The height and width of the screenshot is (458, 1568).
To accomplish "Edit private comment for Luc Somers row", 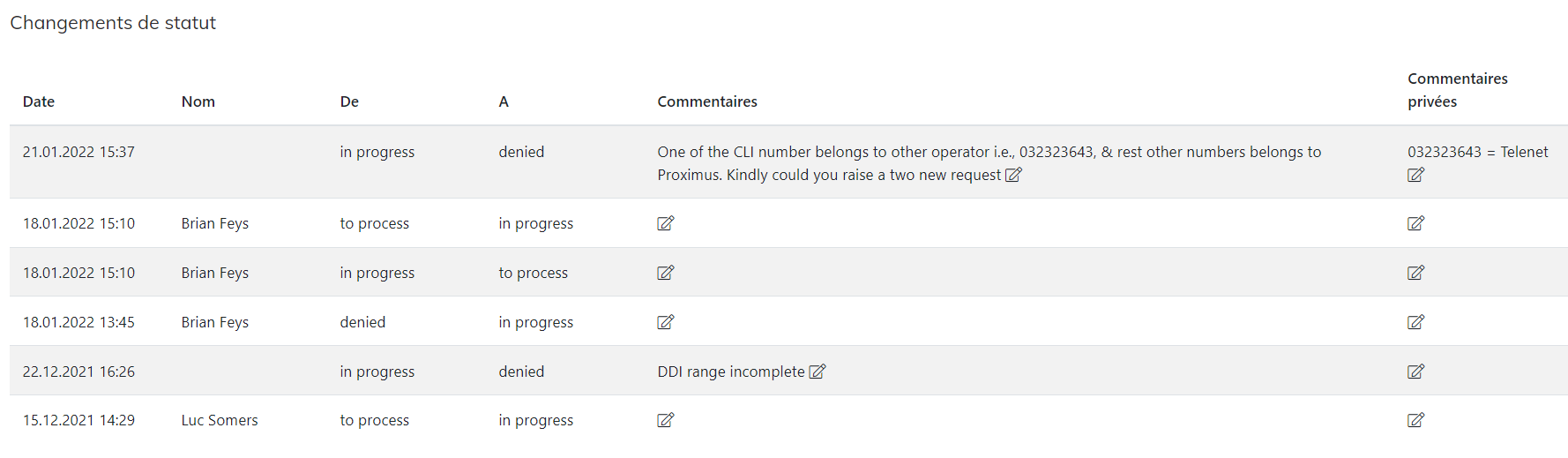I will [1415, 420].
